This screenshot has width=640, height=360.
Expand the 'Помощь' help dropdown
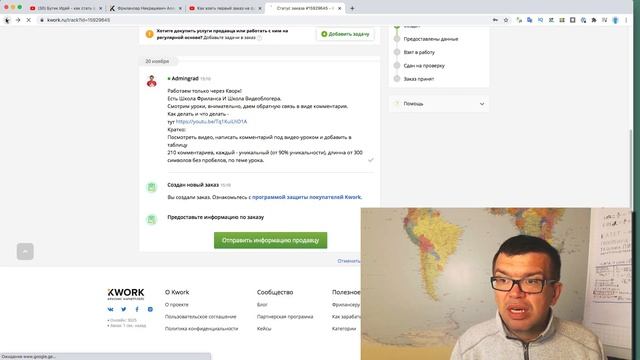439,104
